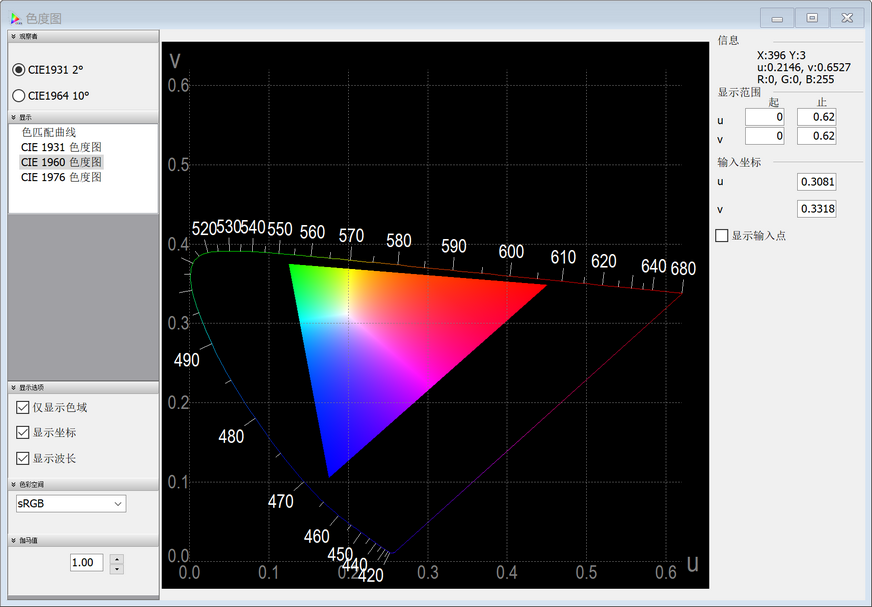
Task: Click the 470 wavelength label
Action: point(280,502)
